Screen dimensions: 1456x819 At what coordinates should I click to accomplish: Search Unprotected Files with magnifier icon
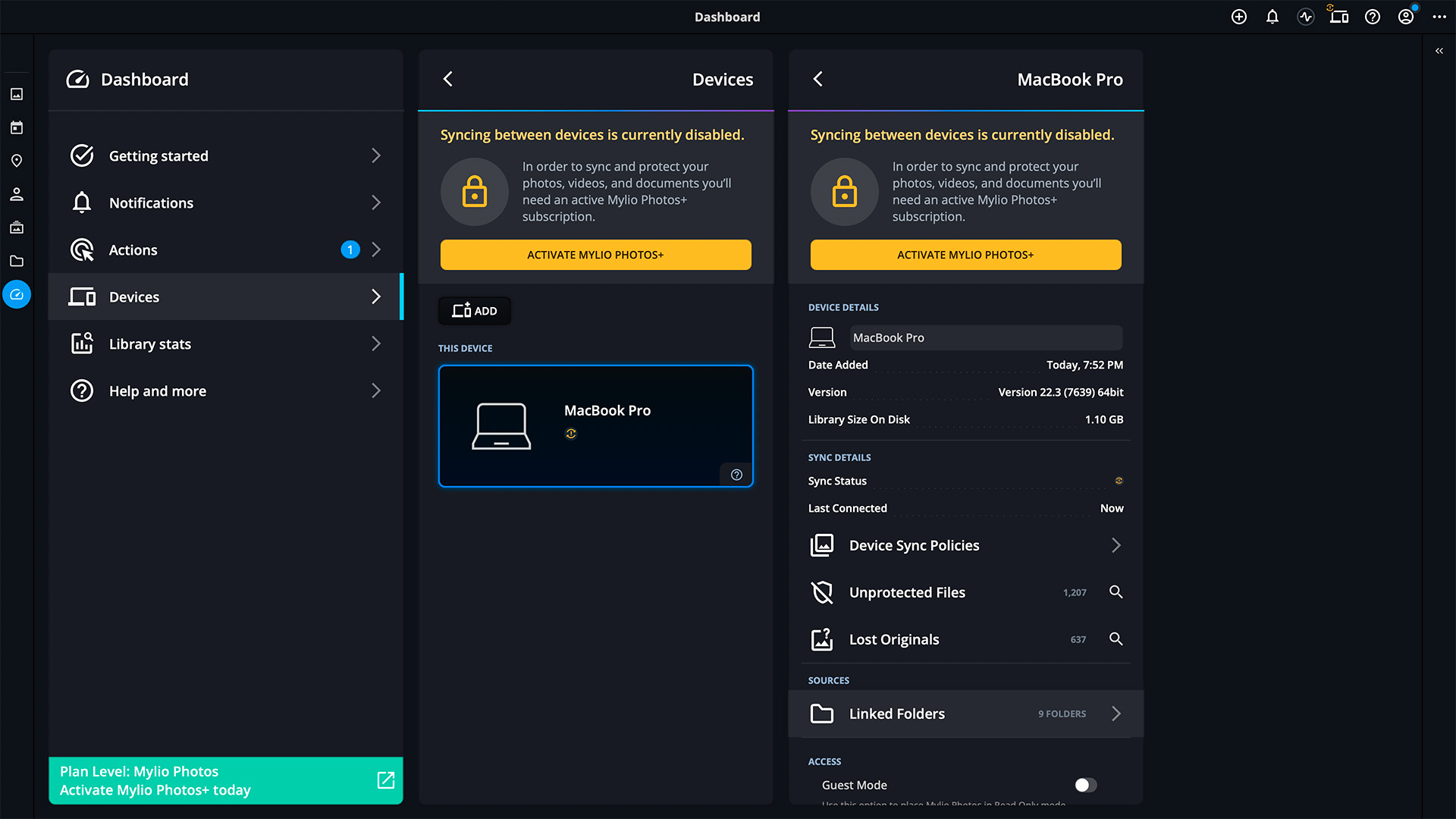tap(1116, 592)
